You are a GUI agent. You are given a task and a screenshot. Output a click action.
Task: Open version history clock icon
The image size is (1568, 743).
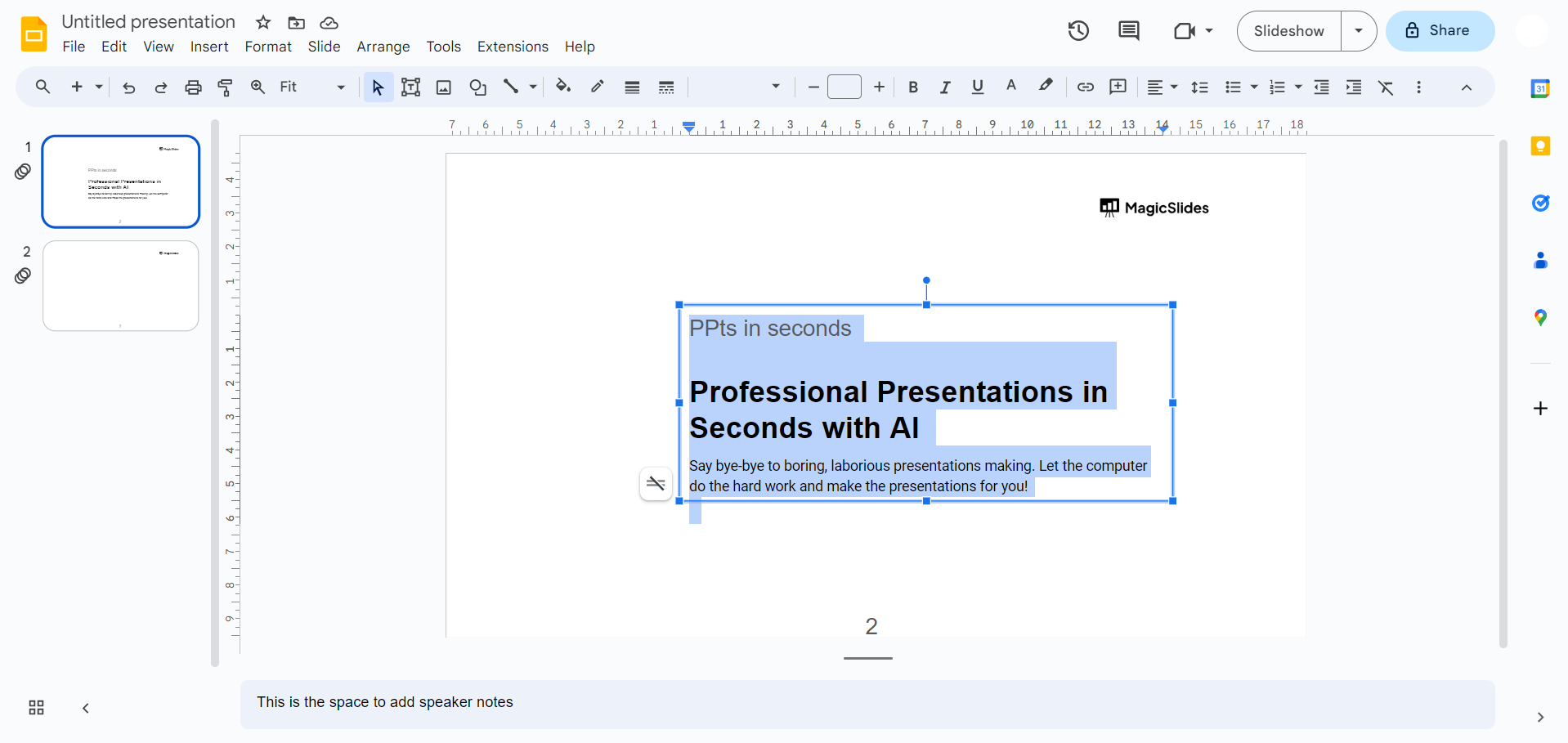point(1078,31)
